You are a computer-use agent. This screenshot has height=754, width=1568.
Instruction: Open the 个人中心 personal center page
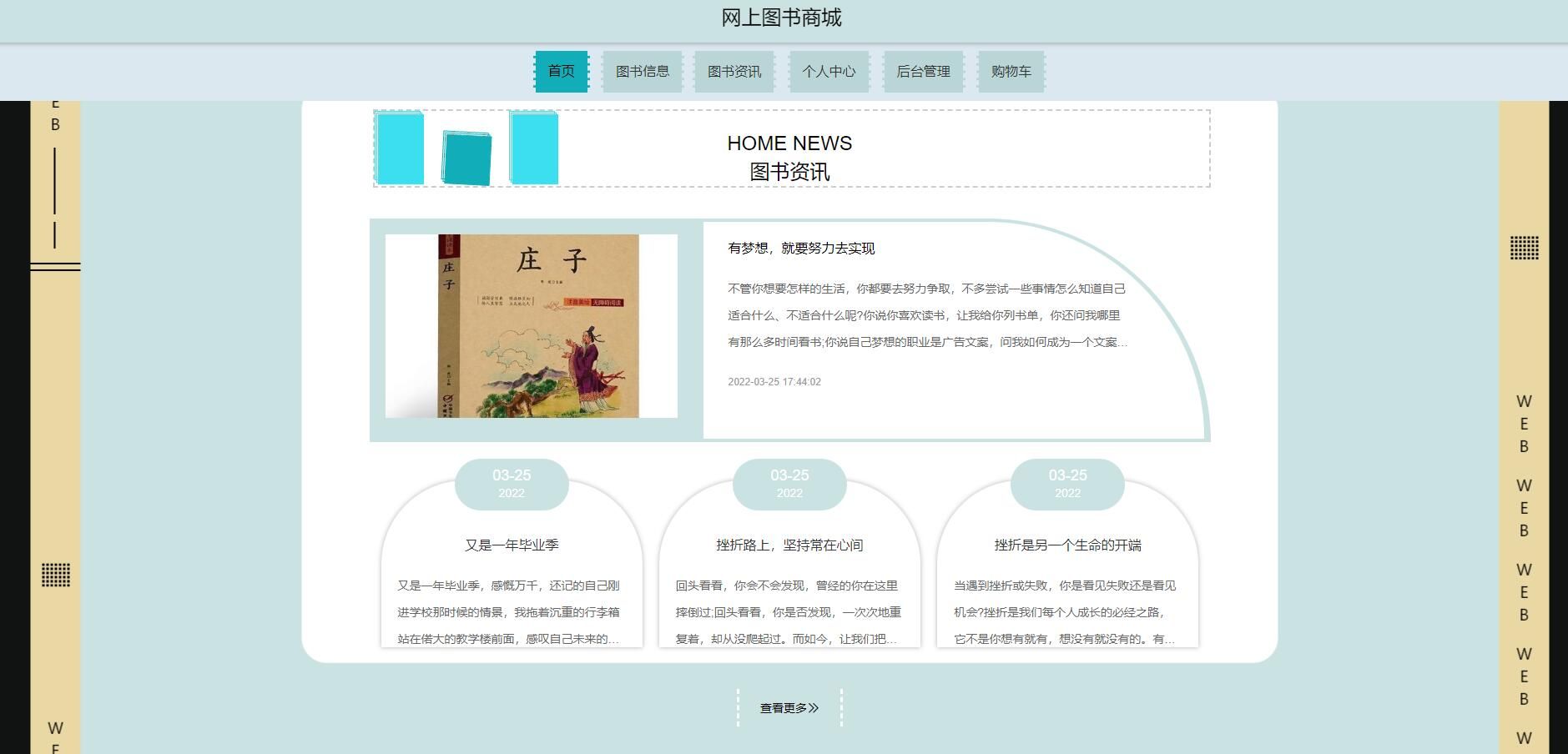(829, 72)
